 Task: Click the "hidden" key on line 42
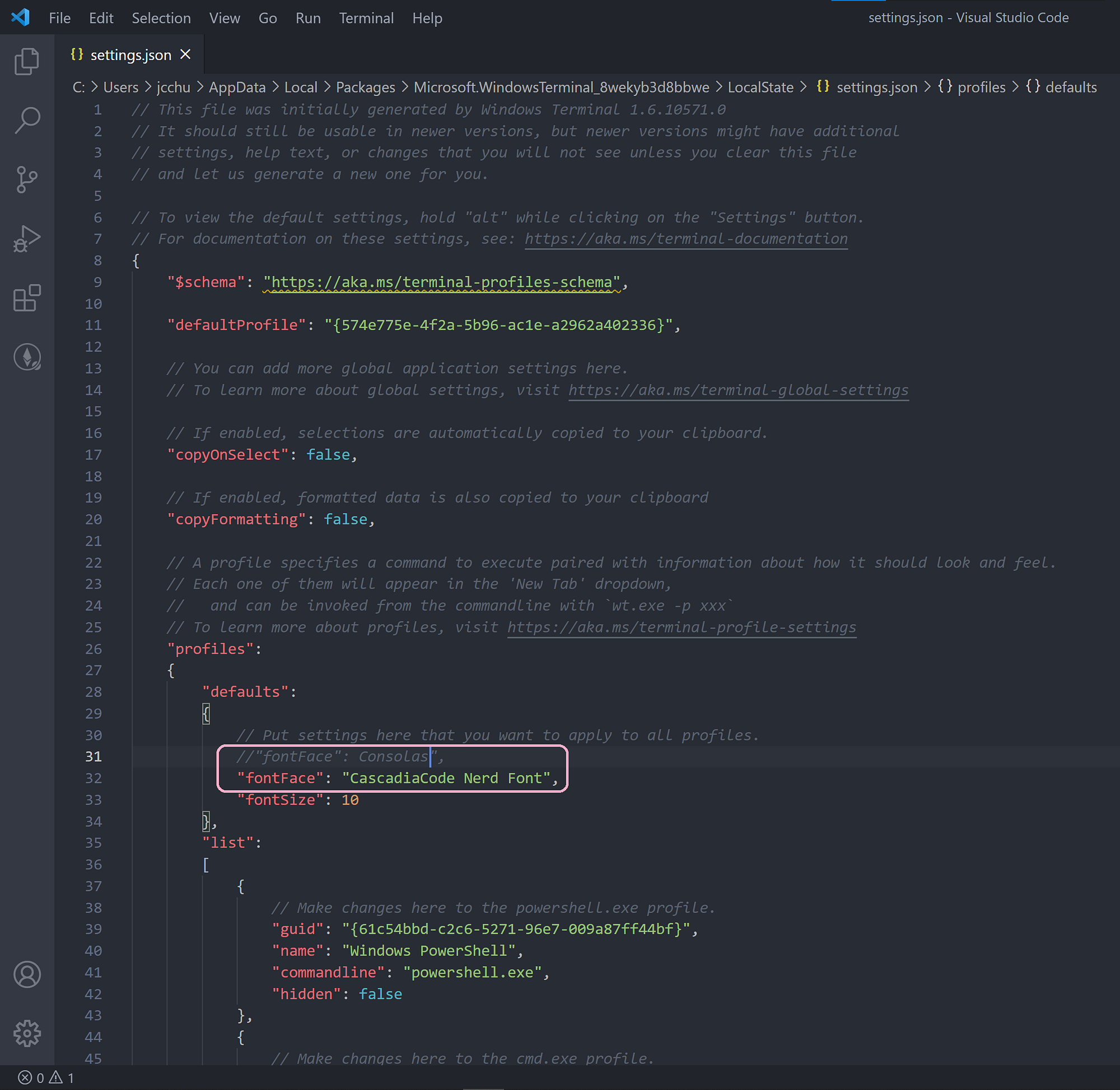306,994
